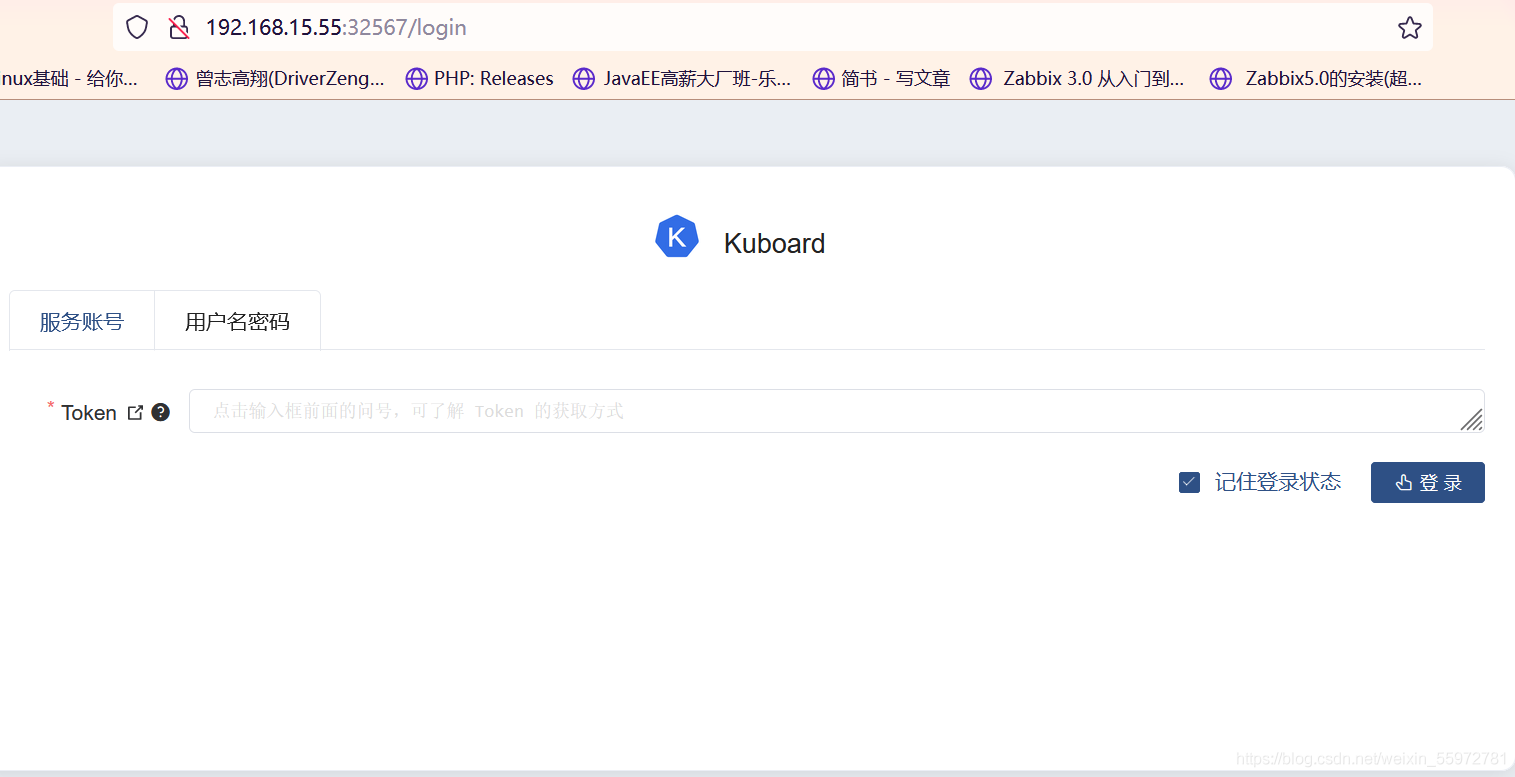Open the external link icon beside Token
This screenshot has height=777, width=1515.
pos(135,412)
